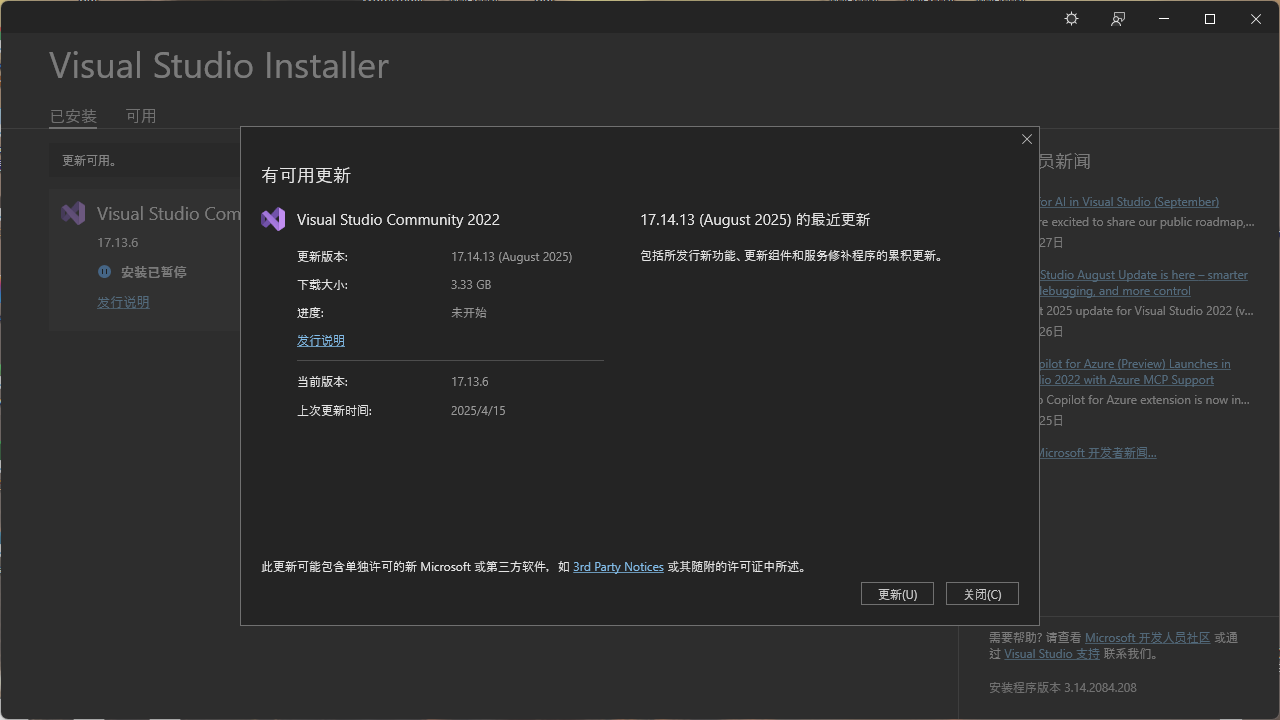Click the download size value 3.33 GB

[x=471, y=285]
